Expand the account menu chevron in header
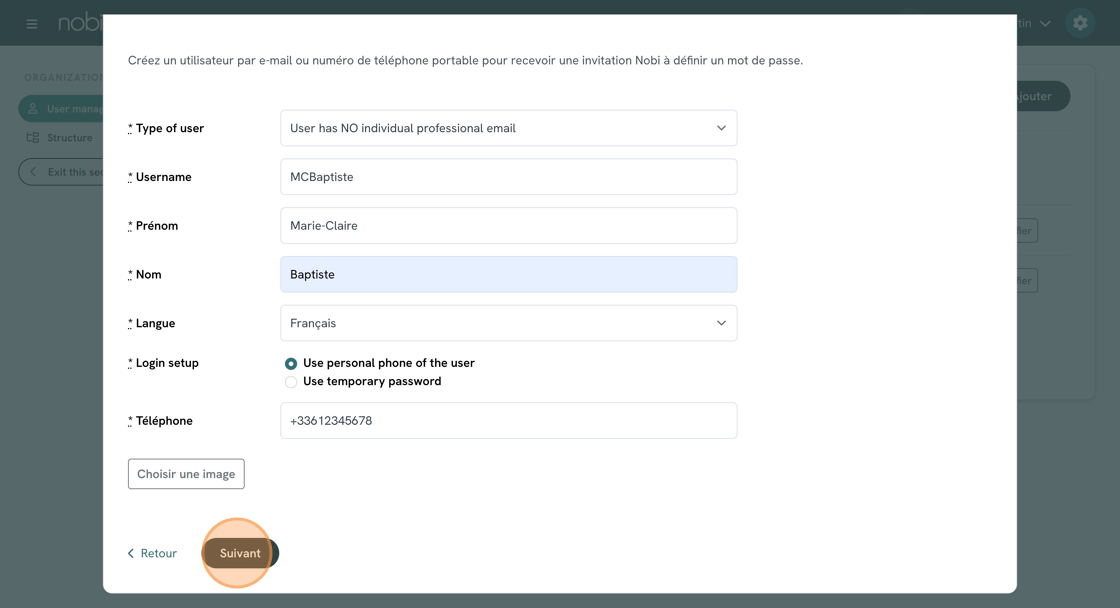 click(x=1045, y=23)
